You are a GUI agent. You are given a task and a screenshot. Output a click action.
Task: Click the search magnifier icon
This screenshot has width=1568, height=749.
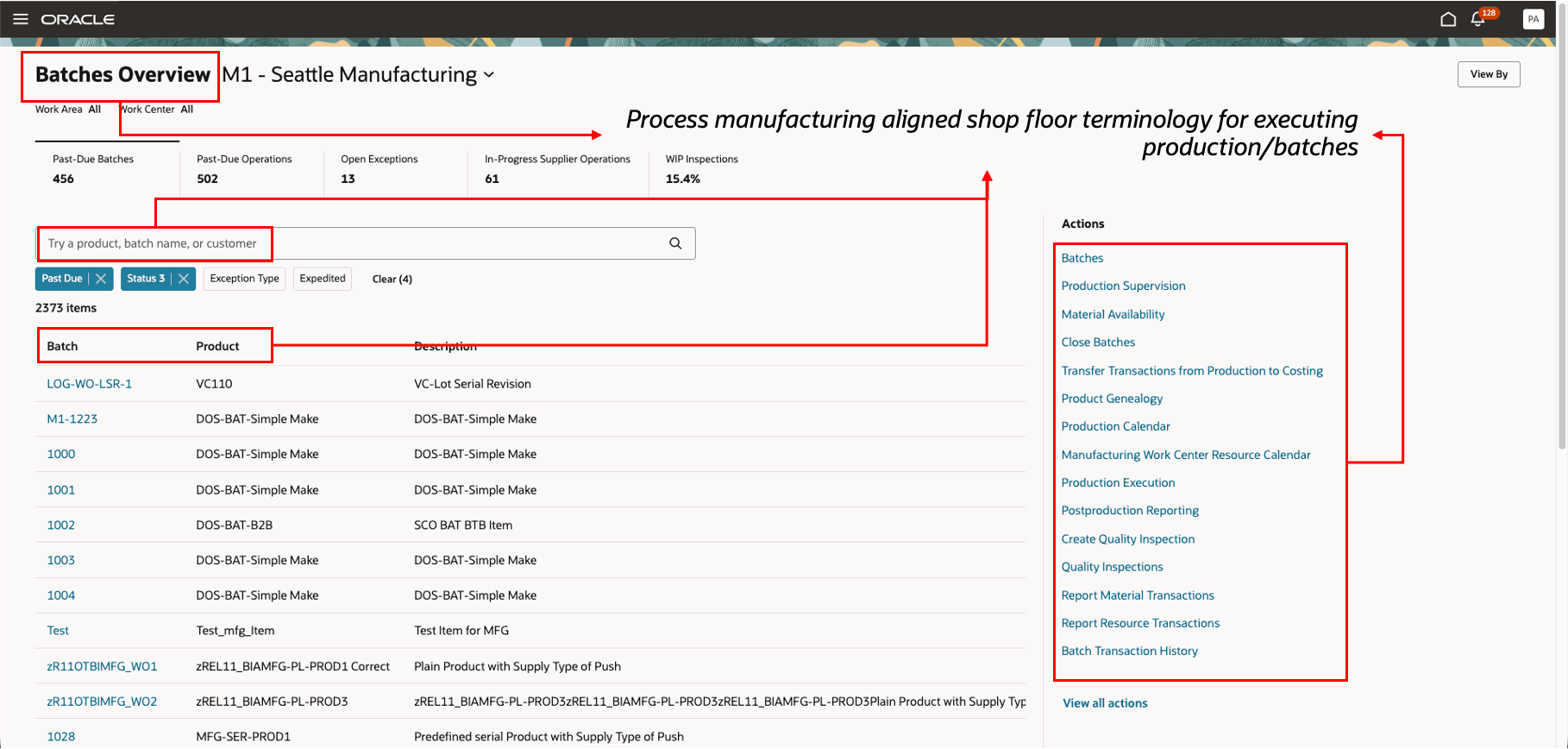675,243
